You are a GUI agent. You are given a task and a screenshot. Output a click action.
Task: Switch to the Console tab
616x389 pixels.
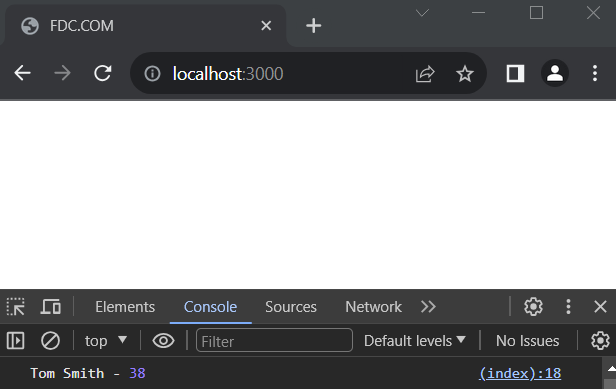click(x=210, y=307)
